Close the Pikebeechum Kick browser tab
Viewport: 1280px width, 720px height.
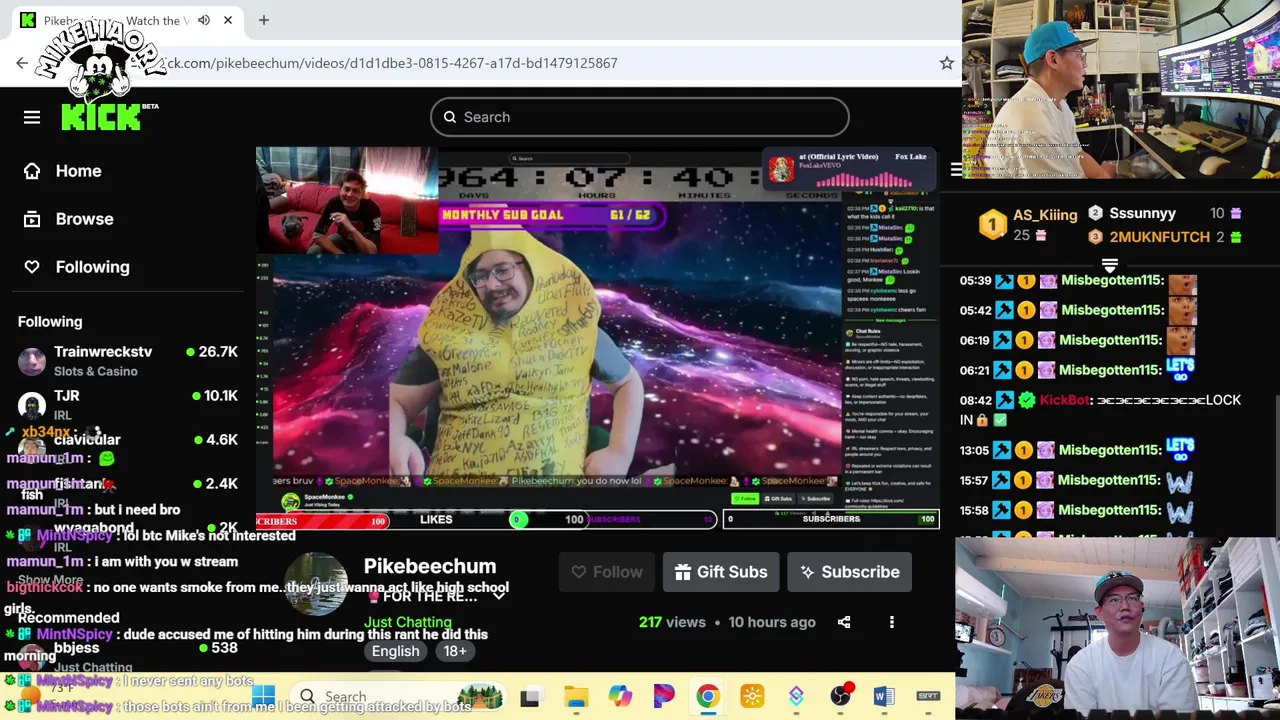tap(228, 20)
